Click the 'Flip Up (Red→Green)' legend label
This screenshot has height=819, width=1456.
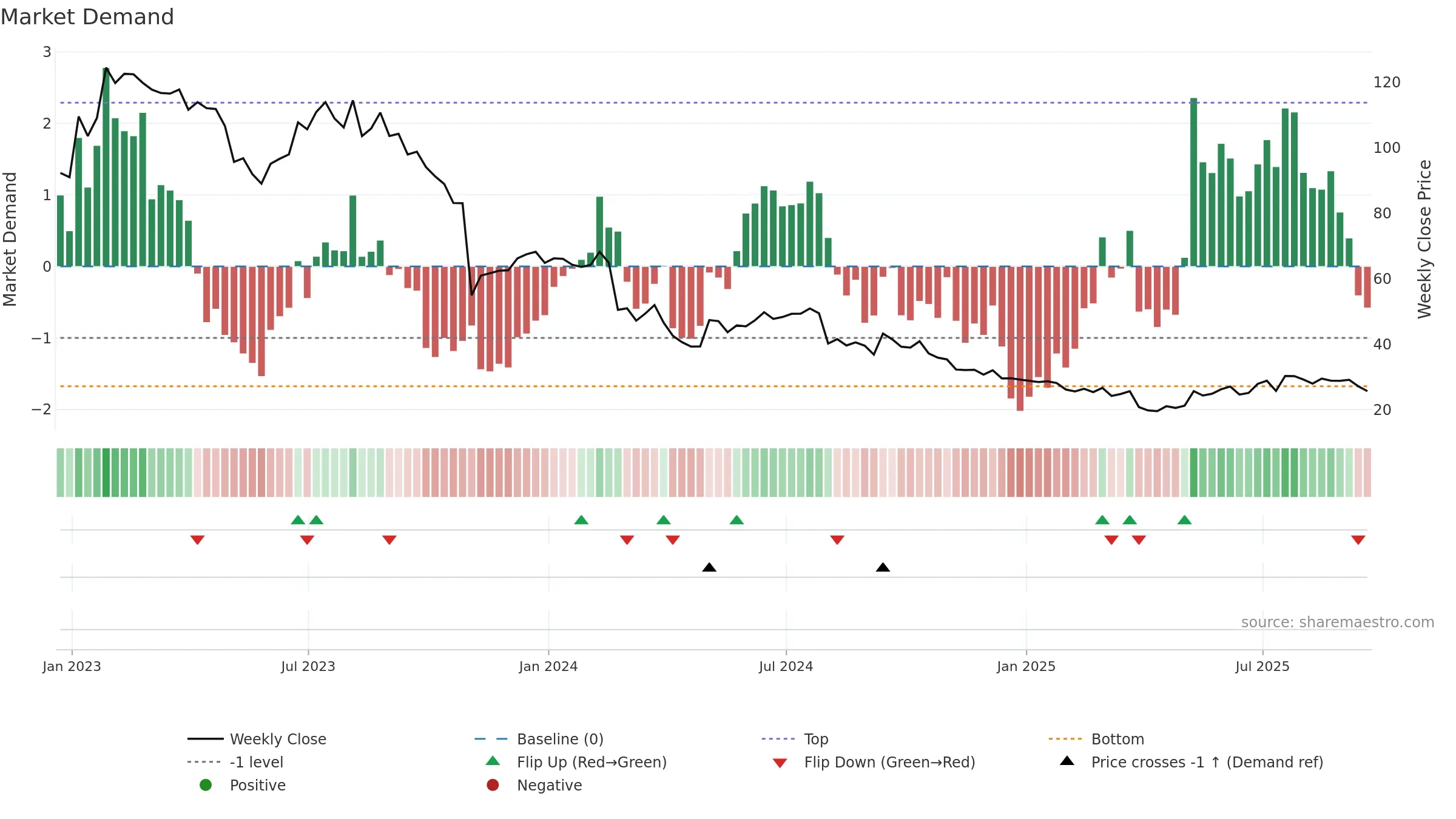click(x=591, y=762)
